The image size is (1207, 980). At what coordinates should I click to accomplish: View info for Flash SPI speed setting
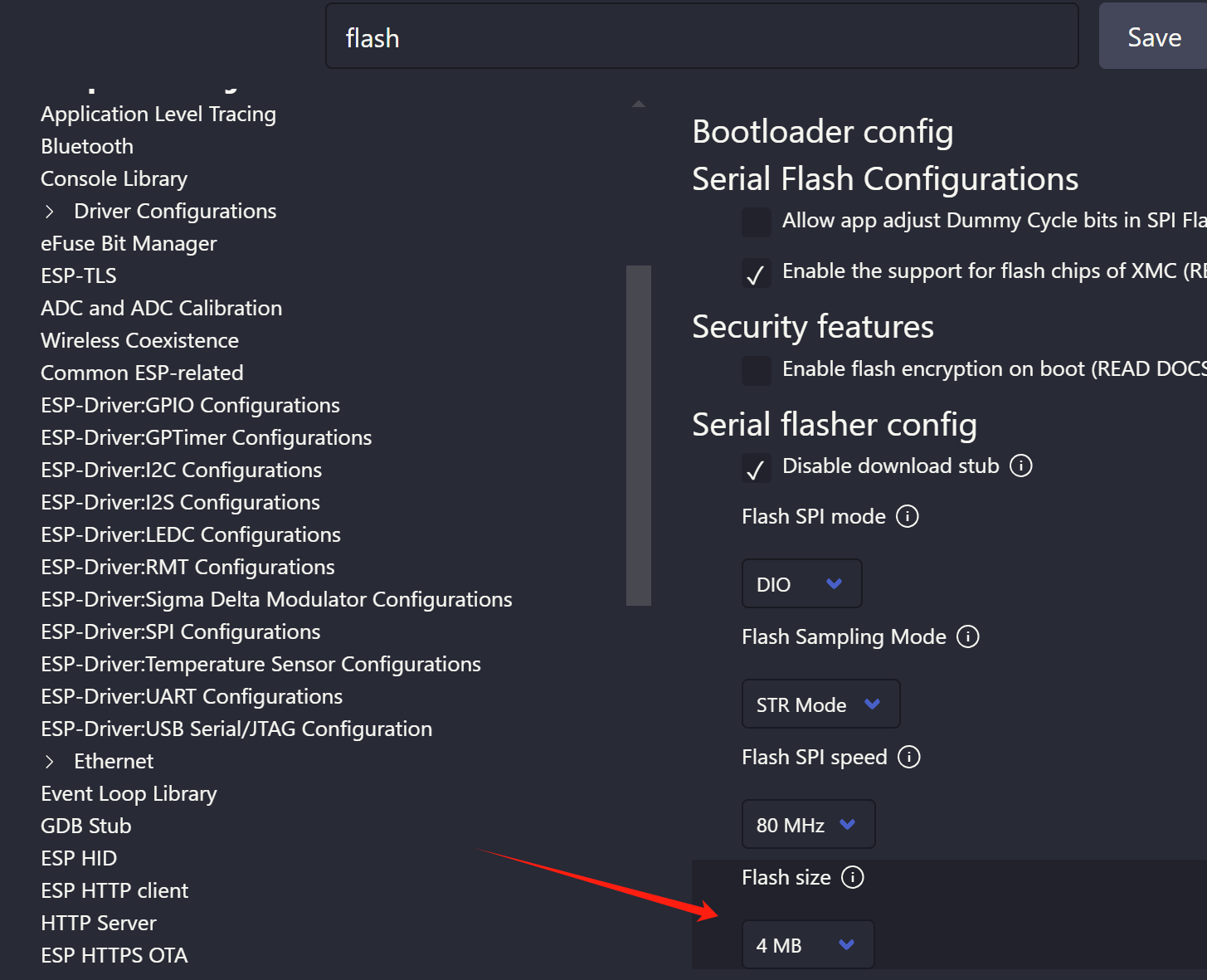tap(909, 757)
